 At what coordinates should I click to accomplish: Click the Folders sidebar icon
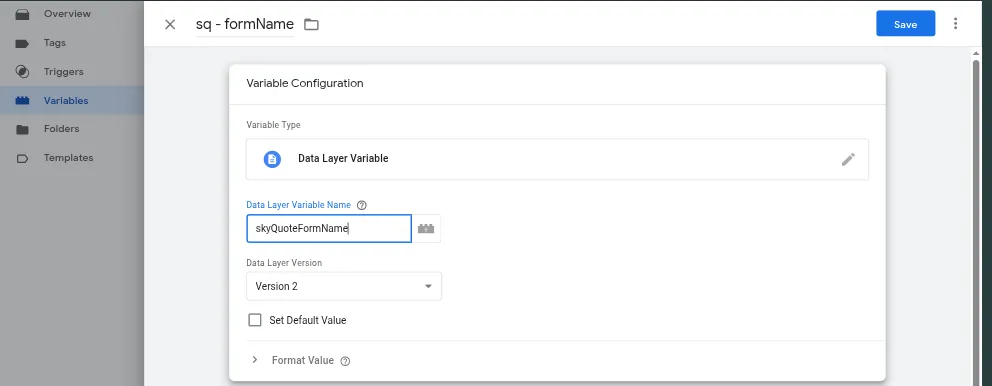coord(22,130)
